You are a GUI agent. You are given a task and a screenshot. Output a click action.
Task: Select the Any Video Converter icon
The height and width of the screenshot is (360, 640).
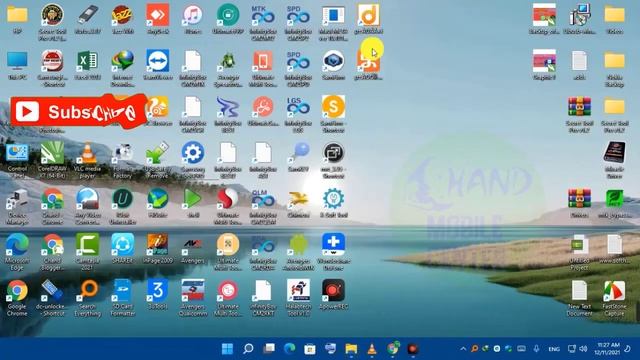[87, 206]
